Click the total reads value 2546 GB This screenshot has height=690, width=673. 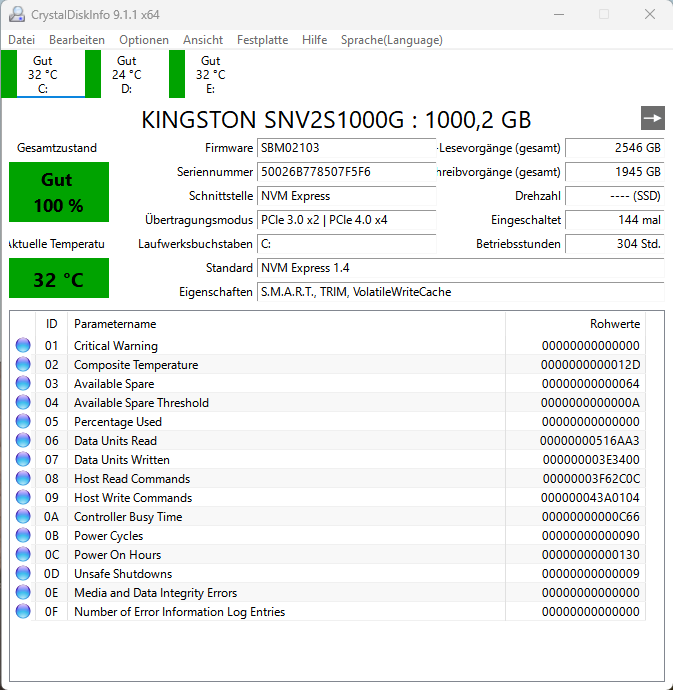615,148
